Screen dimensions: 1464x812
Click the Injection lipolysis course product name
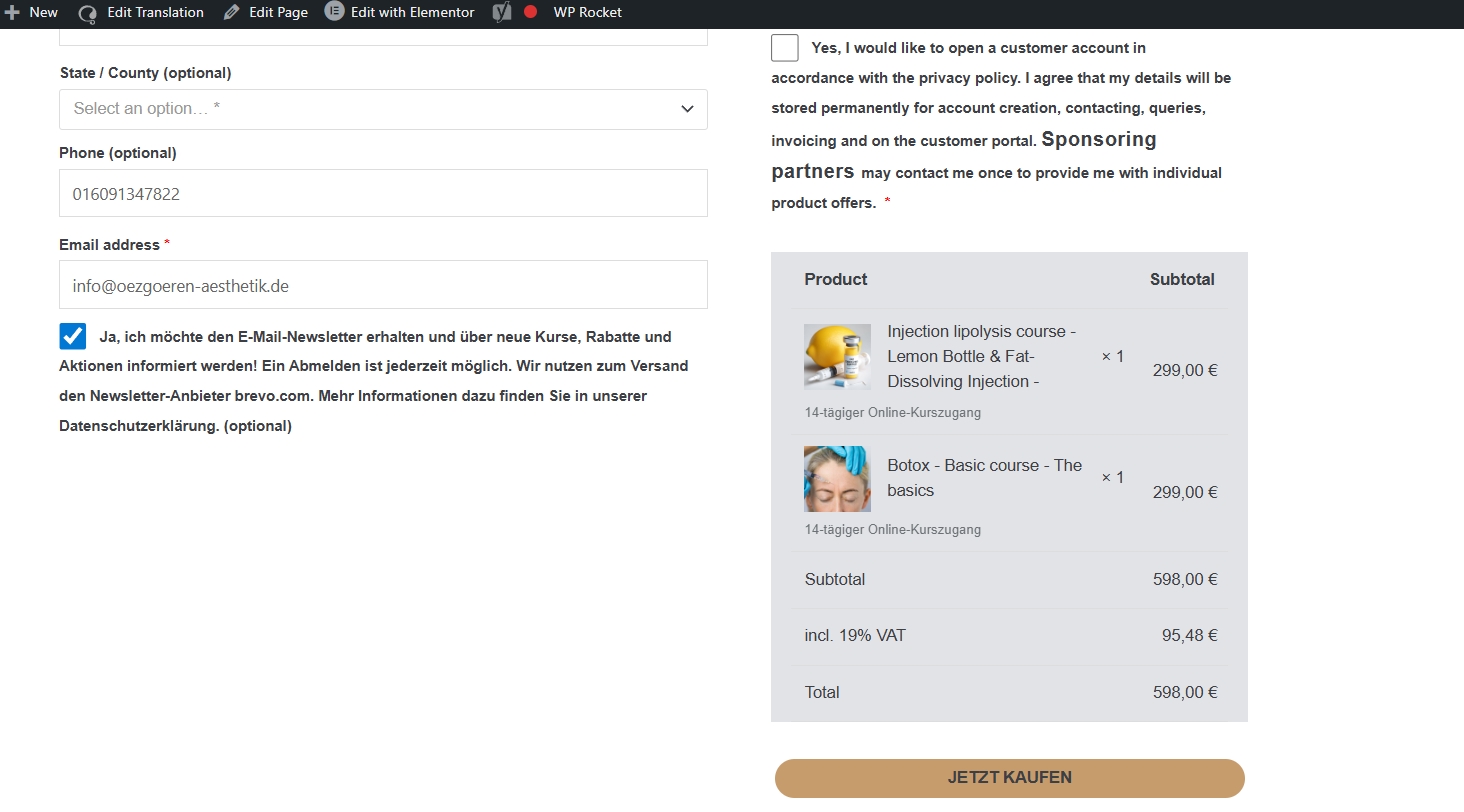(x=982, y=356)
